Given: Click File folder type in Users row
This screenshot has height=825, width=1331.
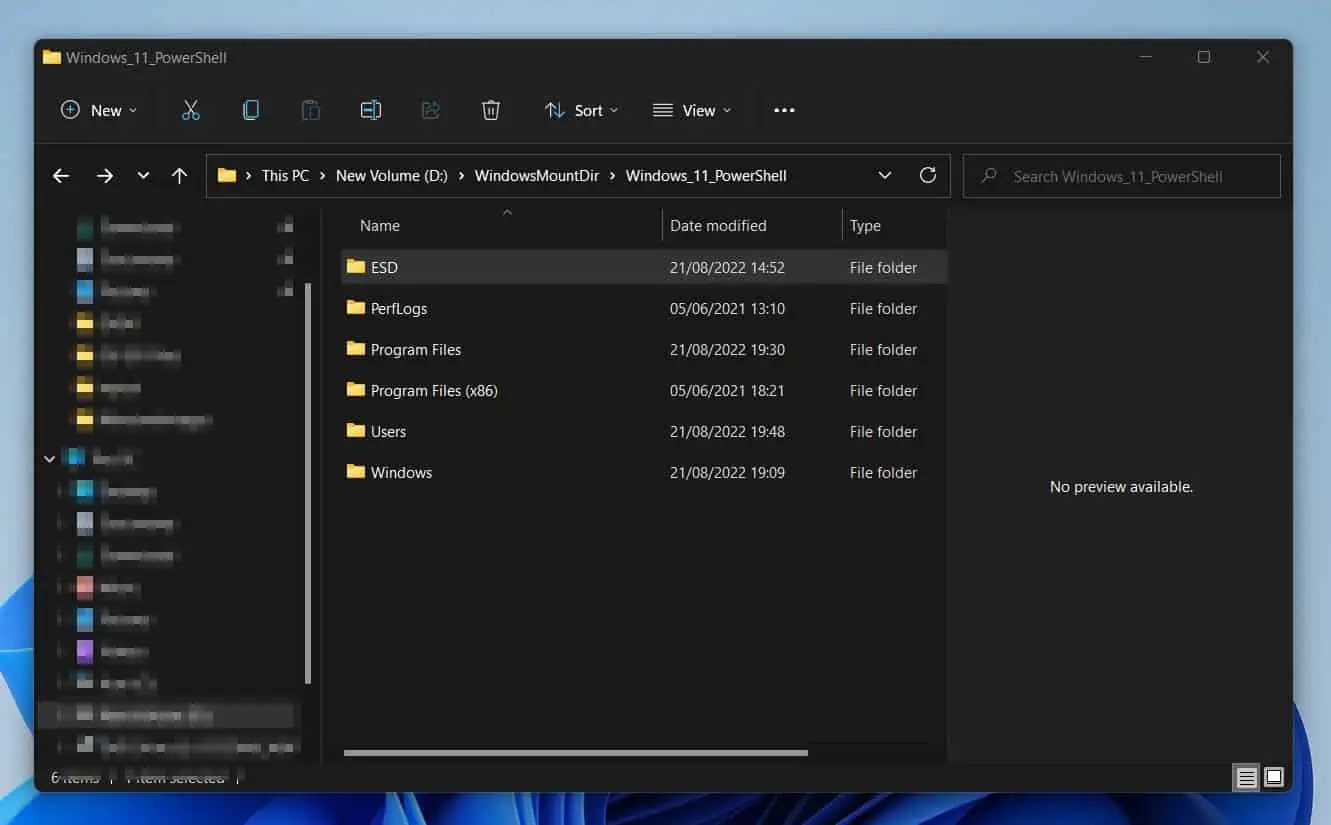Looking at the screenshot, I should pyautogui.click(x=883, y=432).
